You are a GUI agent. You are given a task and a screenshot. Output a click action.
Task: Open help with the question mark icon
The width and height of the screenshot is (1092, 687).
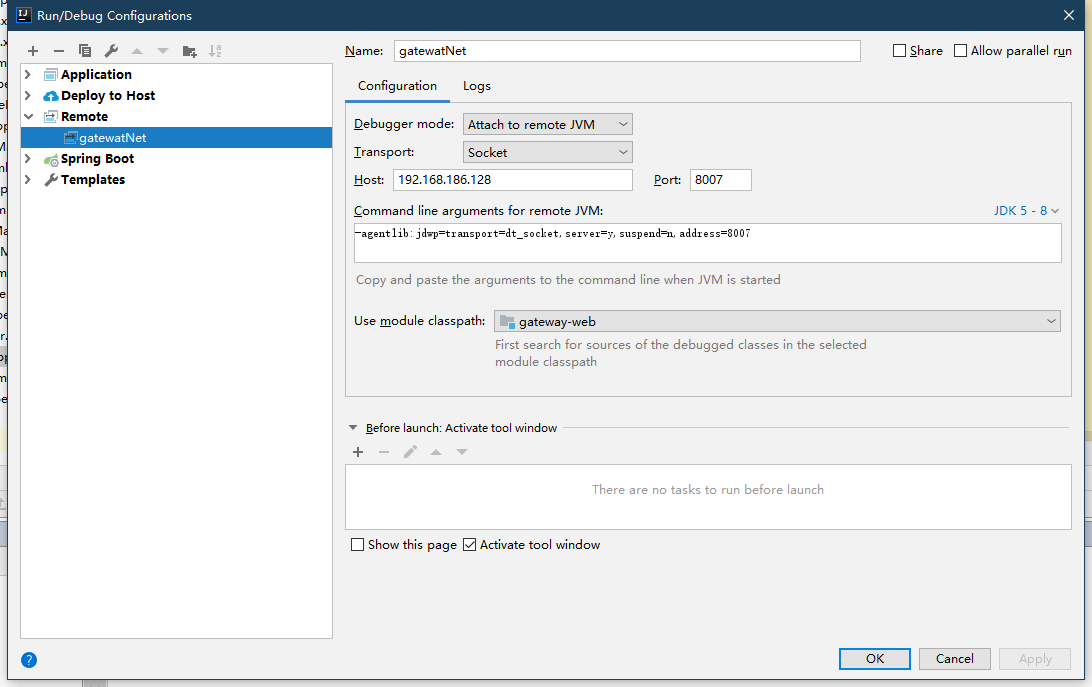[29, 659]
